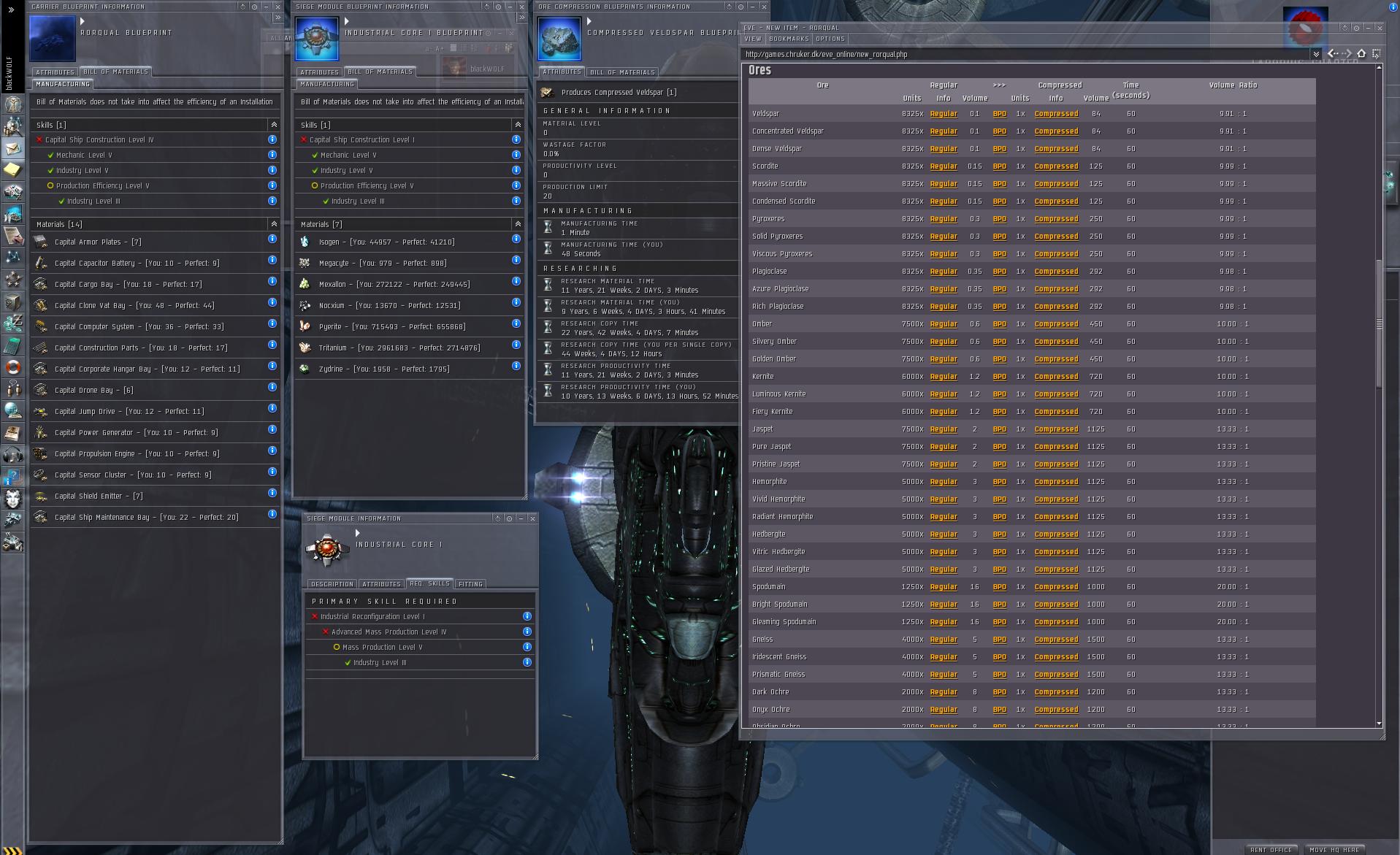Click the browser page vertical scrollbar handle
Screen dimensions: 1400x855
pyautogui.click(x=1379, y=323)
